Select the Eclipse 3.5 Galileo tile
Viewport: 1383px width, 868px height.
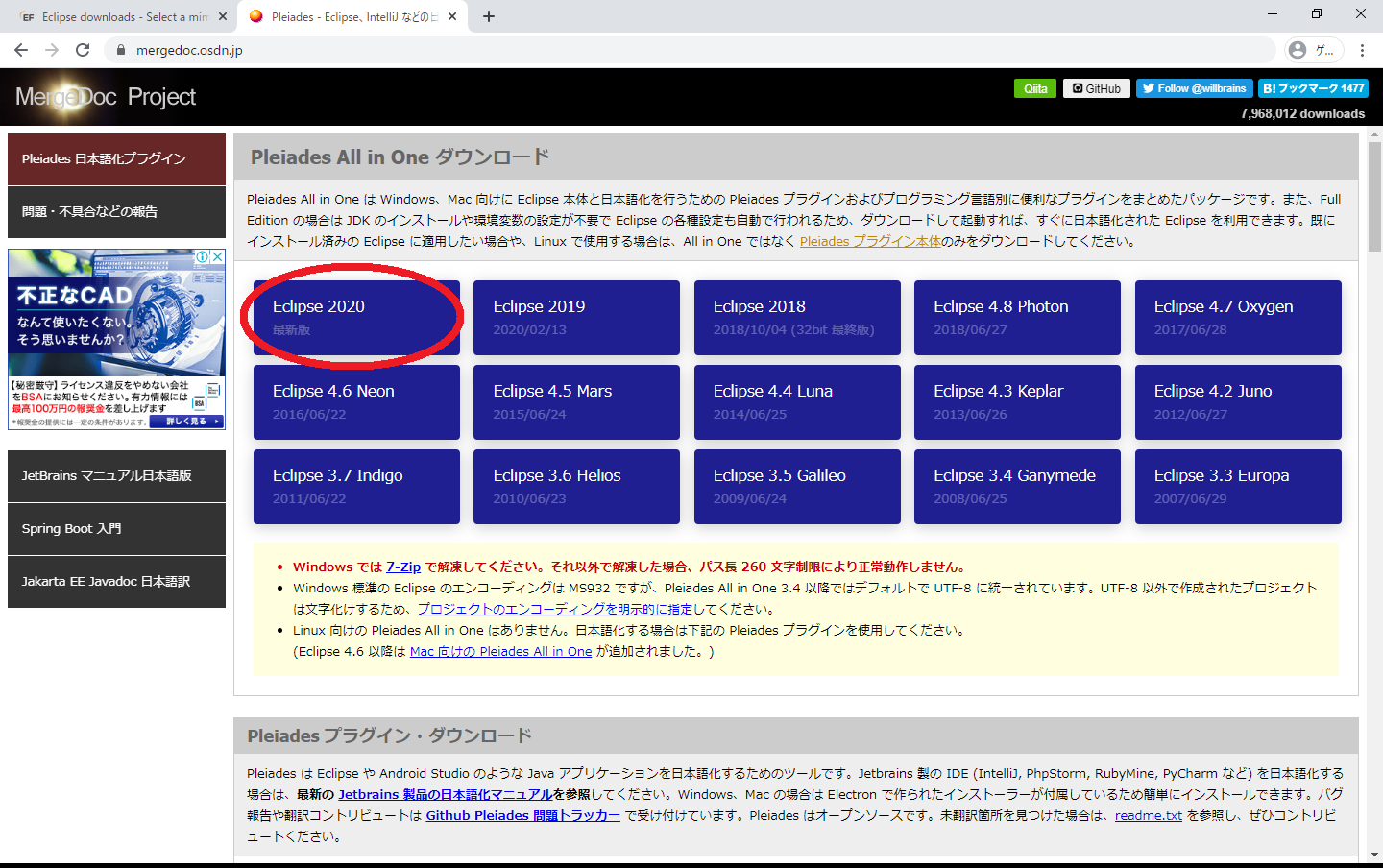(797, 487)
